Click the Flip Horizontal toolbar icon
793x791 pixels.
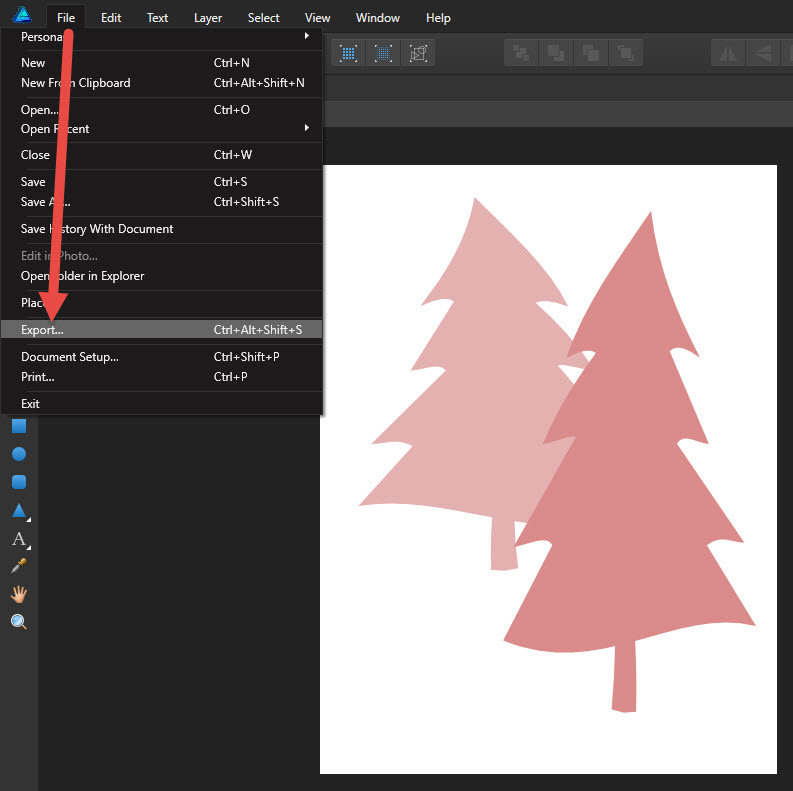(x=728, y=53)
